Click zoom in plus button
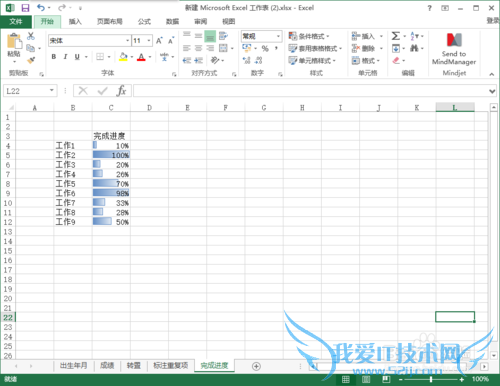500x386 pixels. click(462, 379)
